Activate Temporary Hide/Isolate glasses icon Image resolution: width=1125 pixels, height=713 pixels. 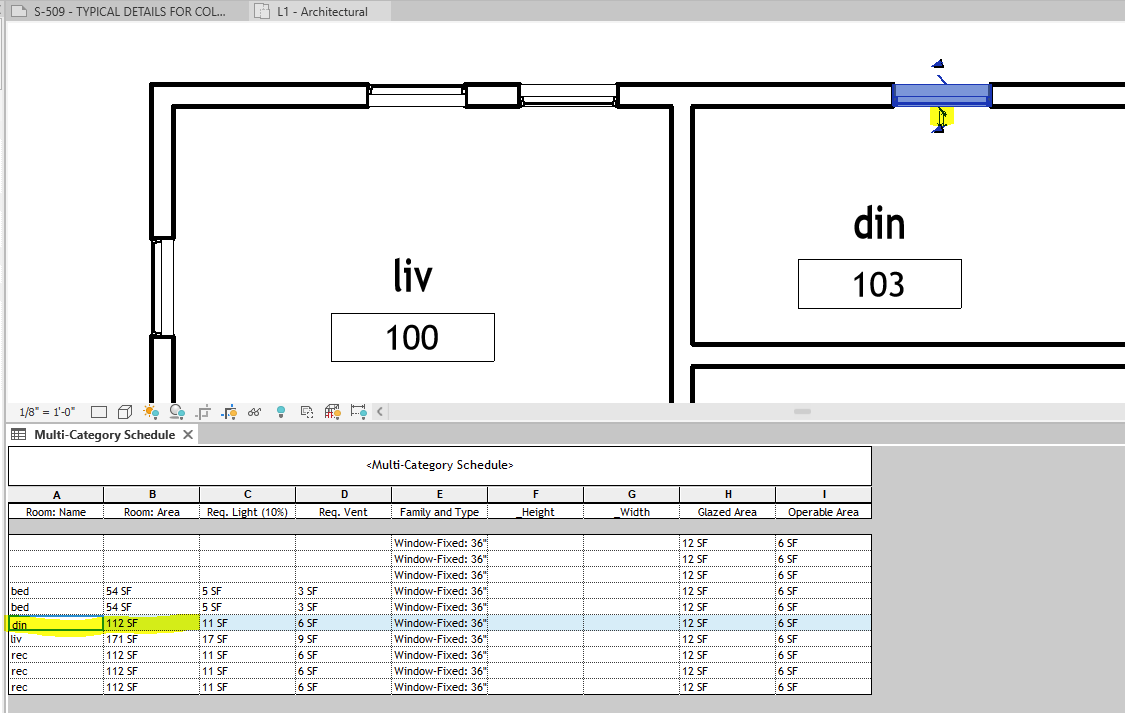pyautogui.click(x=254, y=411)
